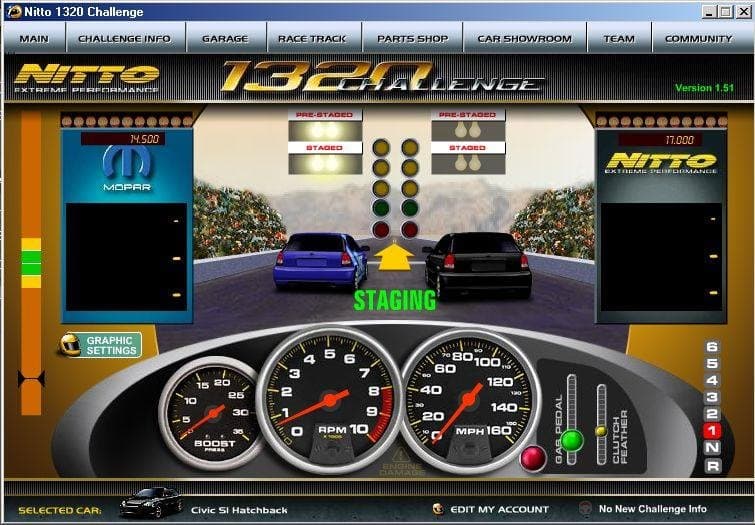The image size is (755, 525).
Task: Click the green STAGING text
Action: pos(395,300)
